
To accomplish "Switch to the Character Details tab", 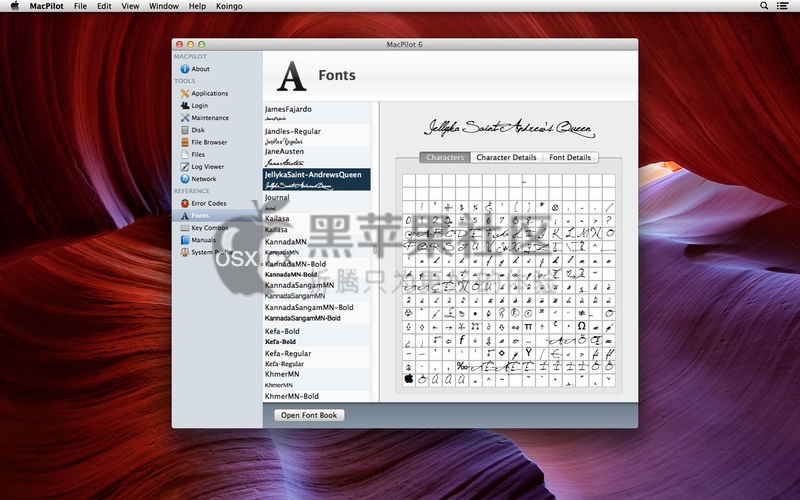I will (506, 157).
